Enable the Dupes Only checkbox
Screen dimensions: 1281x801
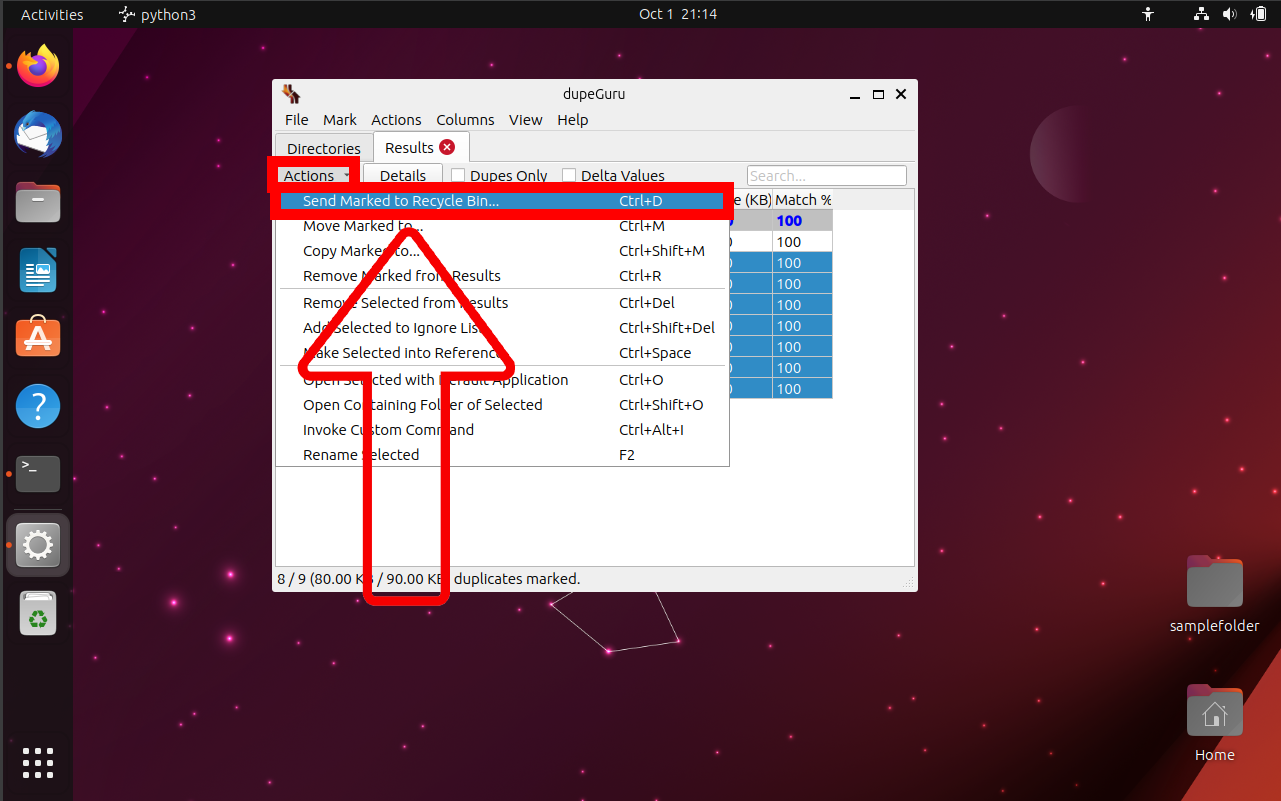(x=458, y=175)
